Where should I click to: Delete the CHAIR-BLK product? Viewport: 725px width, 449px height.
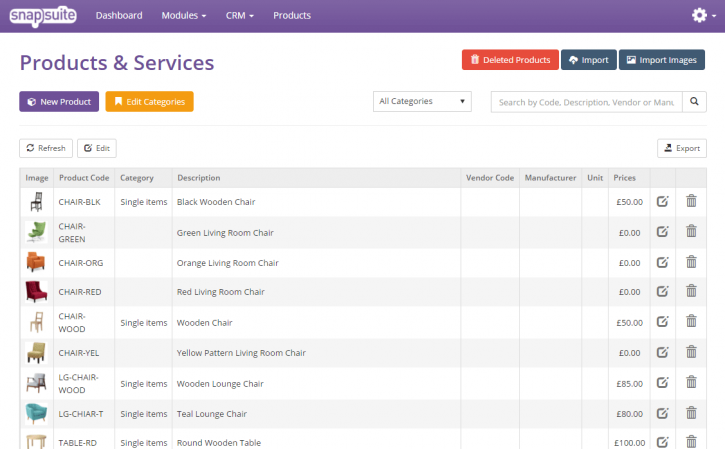click(691, 201)
